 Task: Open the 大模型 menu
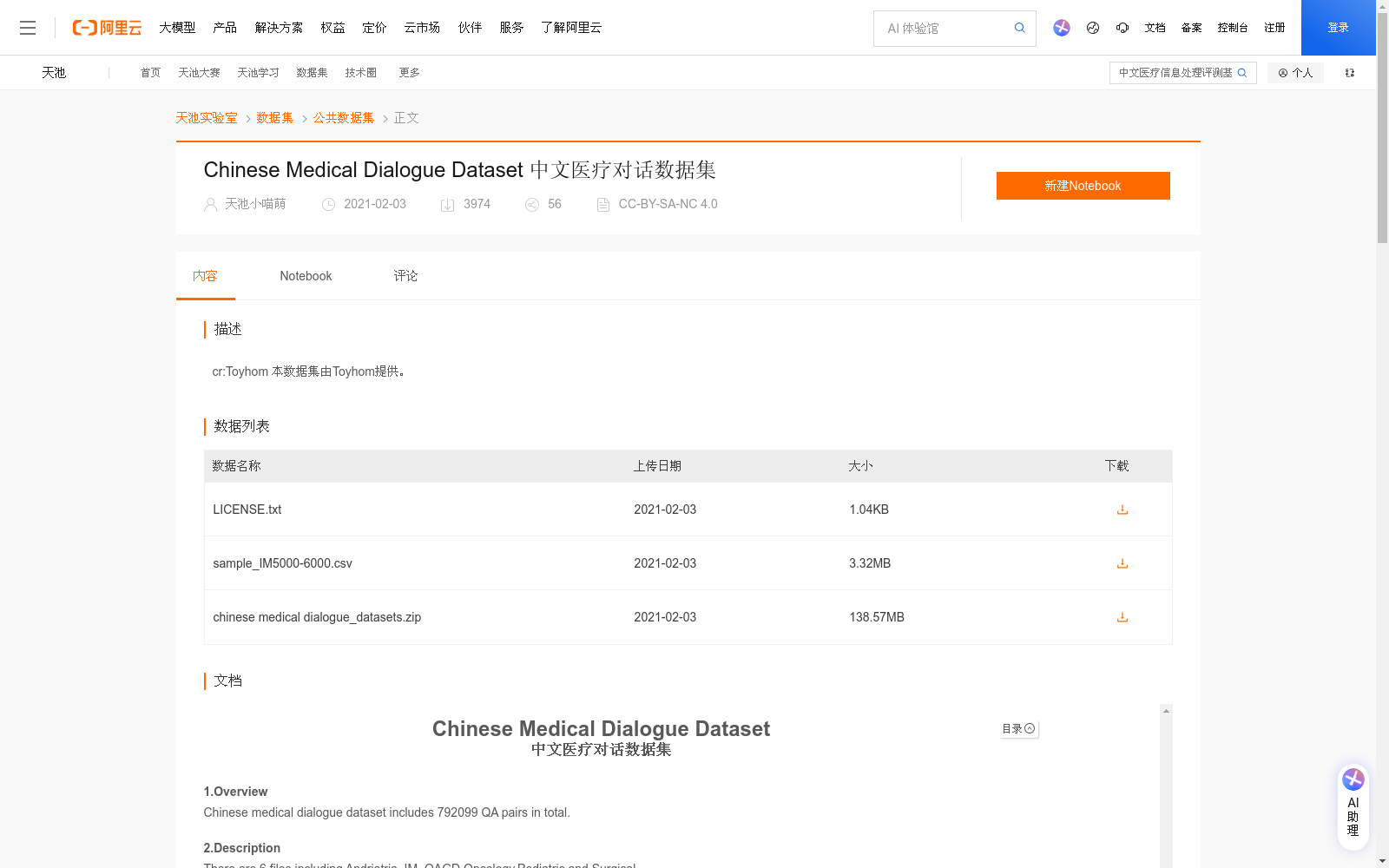pyautogui.click(x=177, y=28)
